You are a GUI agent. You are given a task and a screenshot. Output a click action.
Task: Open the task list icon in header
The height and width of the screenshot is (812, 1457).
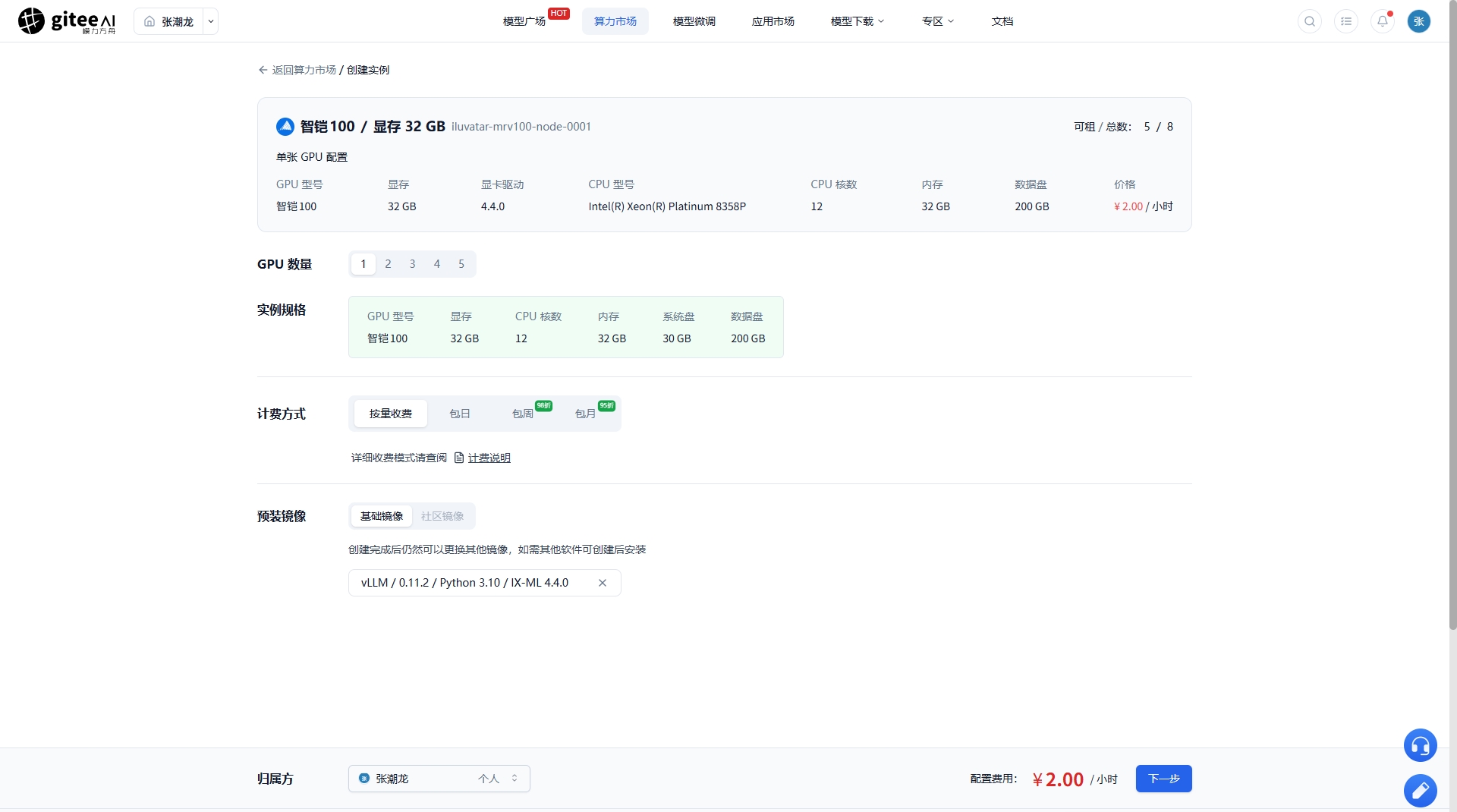point(1346,21)
